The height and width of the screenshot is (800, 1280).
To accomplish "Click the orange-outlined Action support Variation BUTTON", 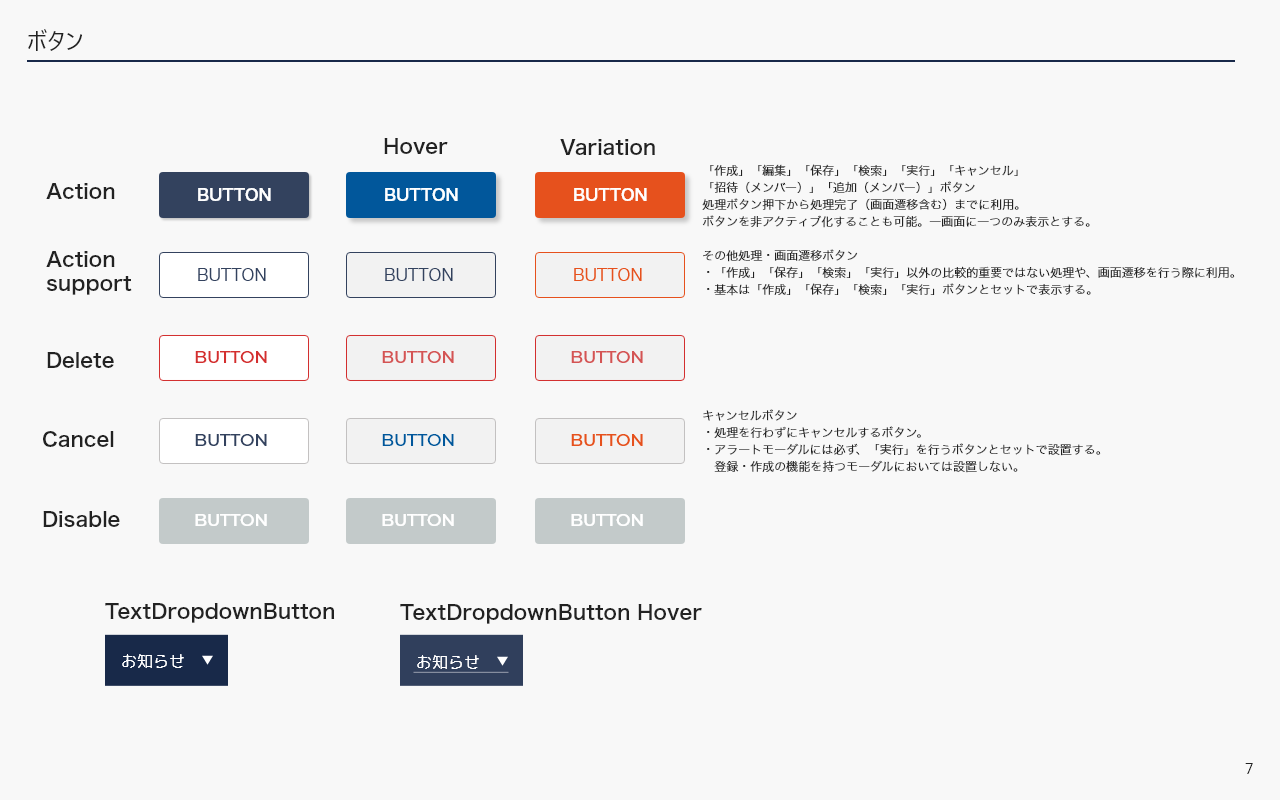I will (610, 275).
